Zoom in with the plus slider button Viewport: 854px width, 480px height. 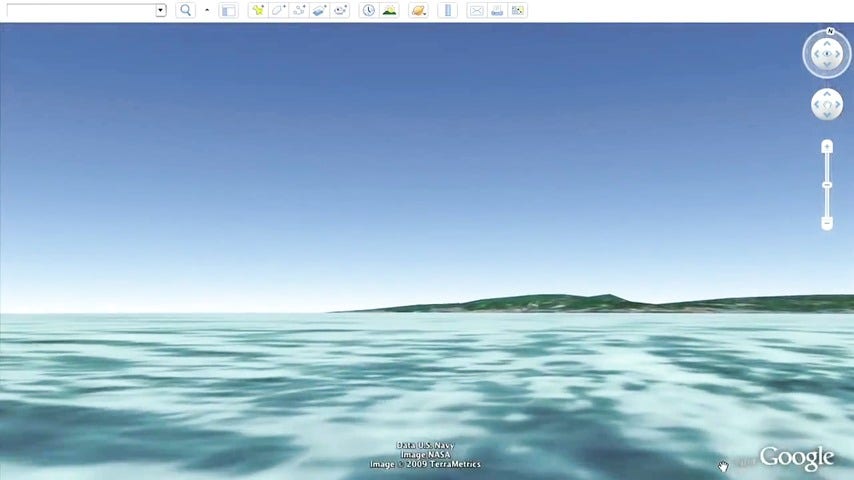coord(827,146)
